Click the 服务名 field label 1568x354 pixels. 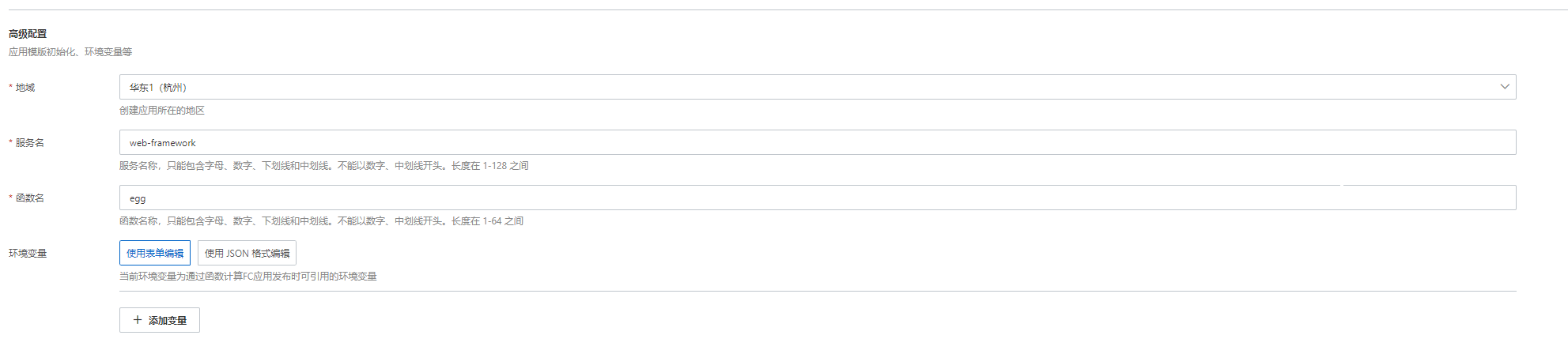point(30,143)
